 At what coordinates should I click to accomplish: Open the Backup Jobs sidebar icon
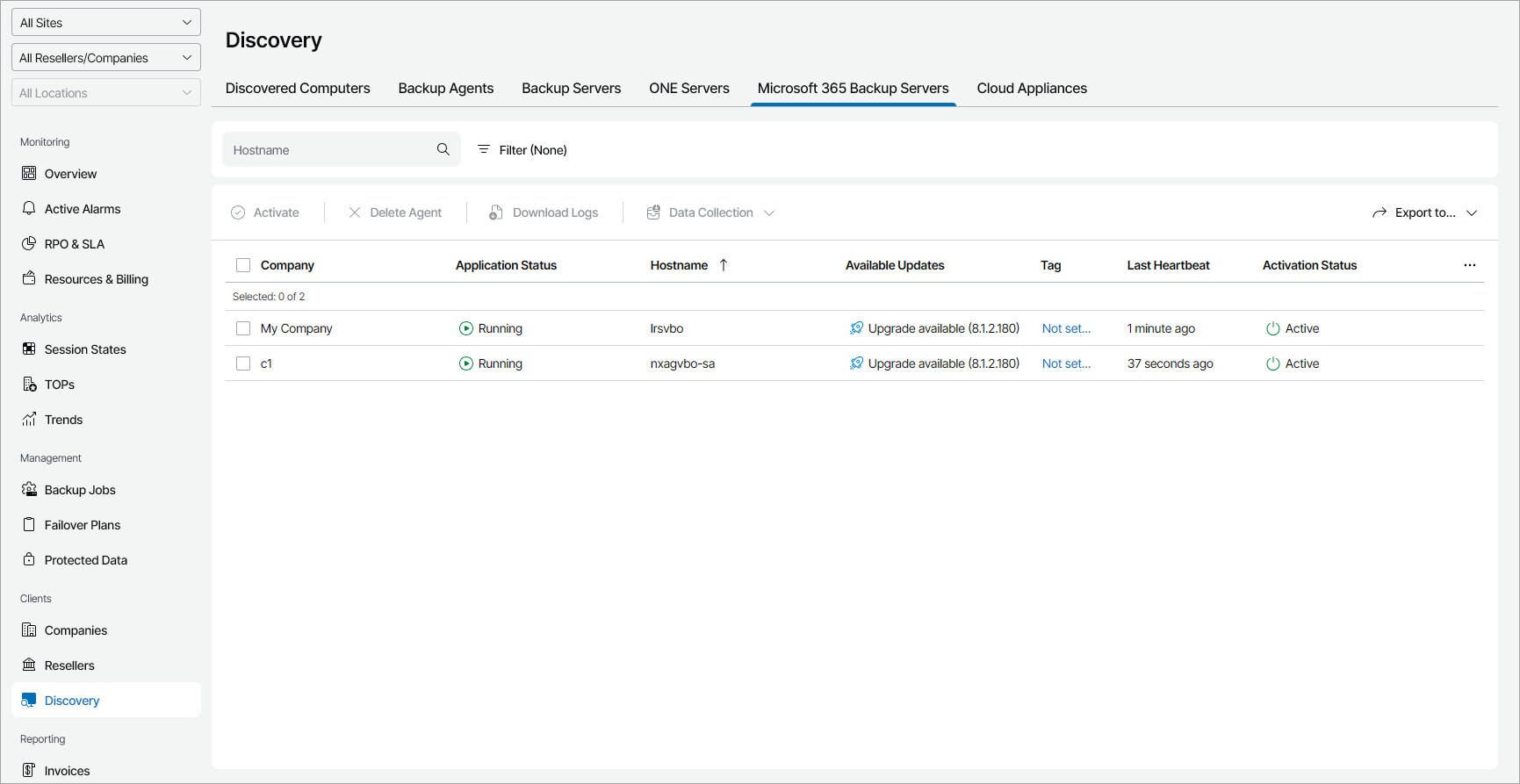point(29,490)
